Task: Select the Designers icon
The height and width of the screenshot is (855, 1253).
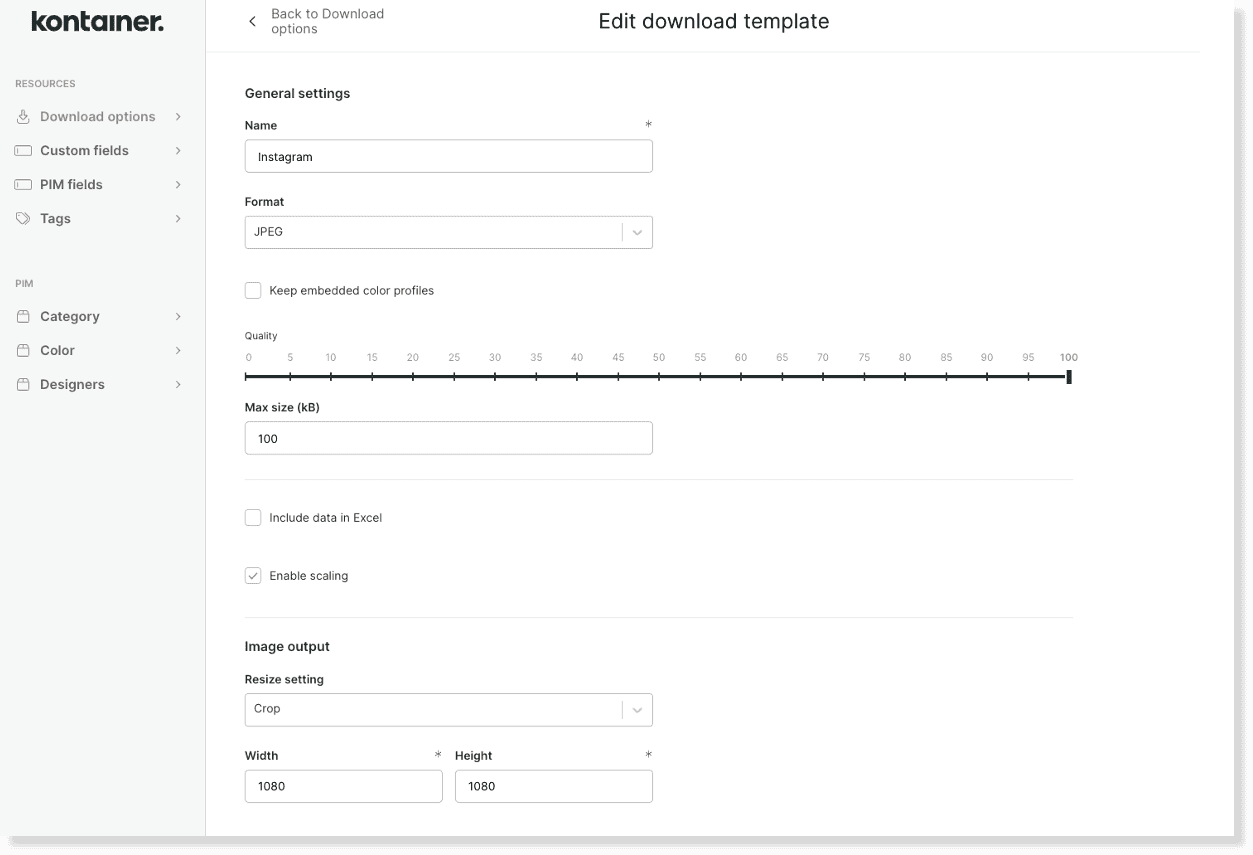Action: pyautogui.click(x=22, y=384)
